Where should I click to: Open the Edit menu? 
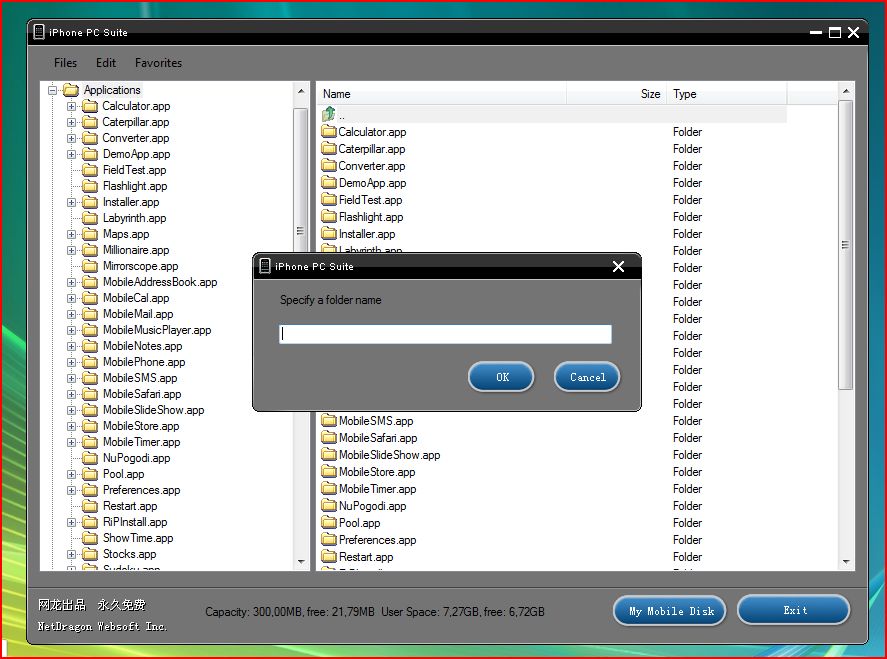pos(106,63)
